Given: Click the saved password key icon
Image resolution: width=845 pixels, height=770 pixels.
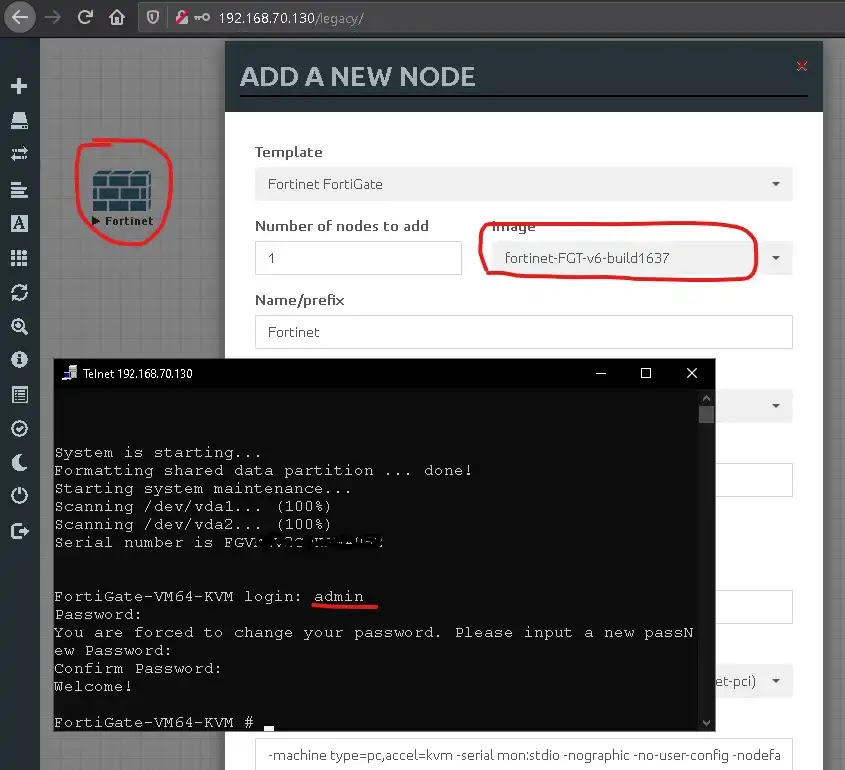Looking at the screenshot, I should pyautogui.click(x=202, y=18).
